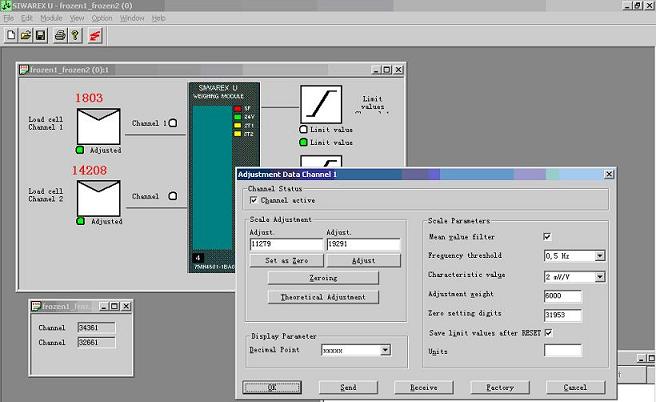Open the Characteristic value dropdown
656x402 pixels.
[600, 277]
